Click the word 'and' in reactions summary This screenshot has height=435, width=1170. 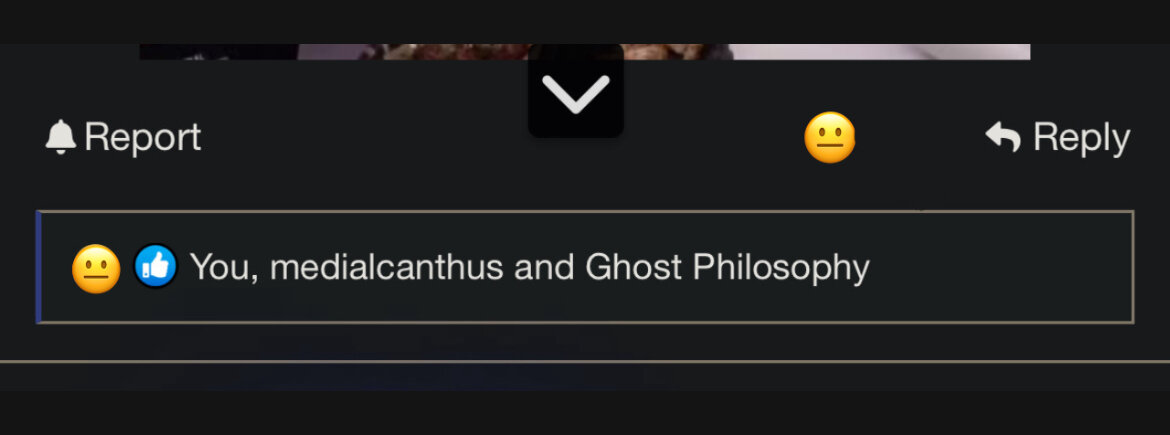(544, 267)
